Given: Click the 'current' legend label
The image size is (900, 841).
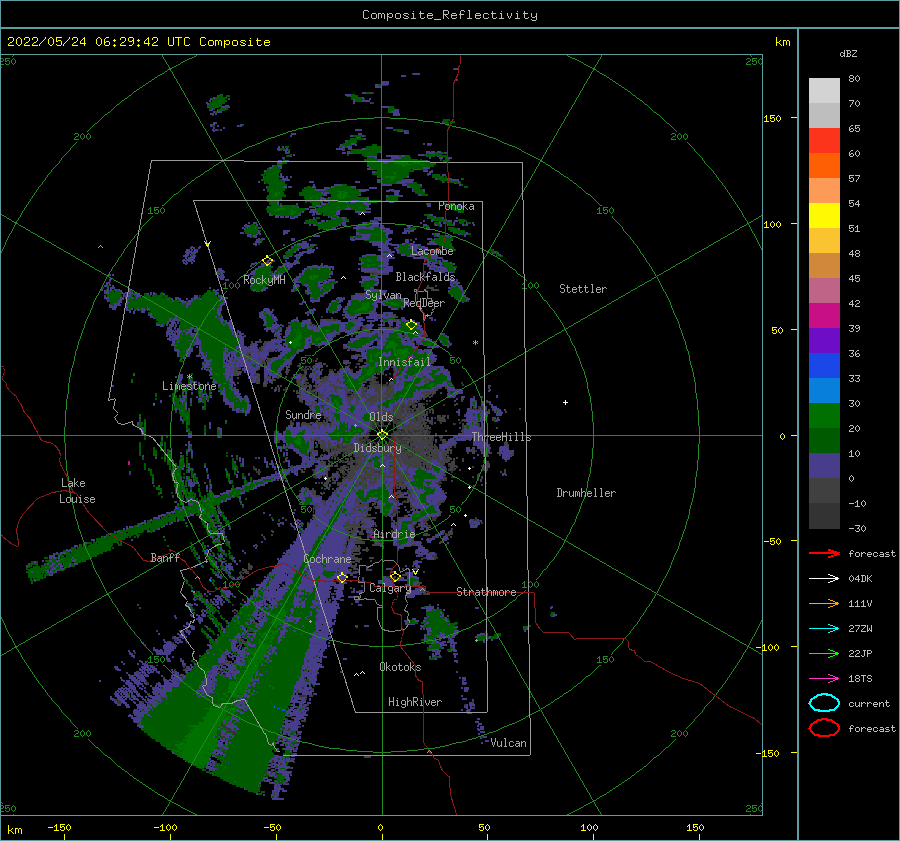Looking at the screenshot, I should coord(869,703).
